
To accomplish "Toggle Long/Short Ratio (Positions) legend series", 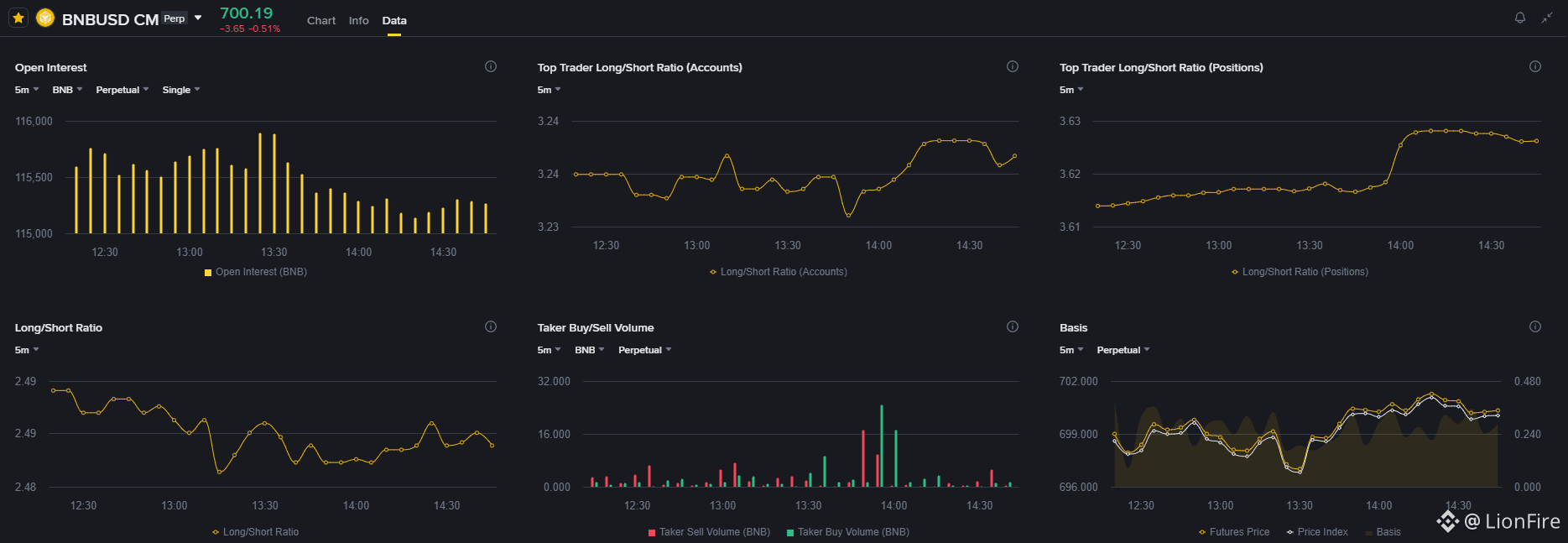I will [x=1300, y=272].
